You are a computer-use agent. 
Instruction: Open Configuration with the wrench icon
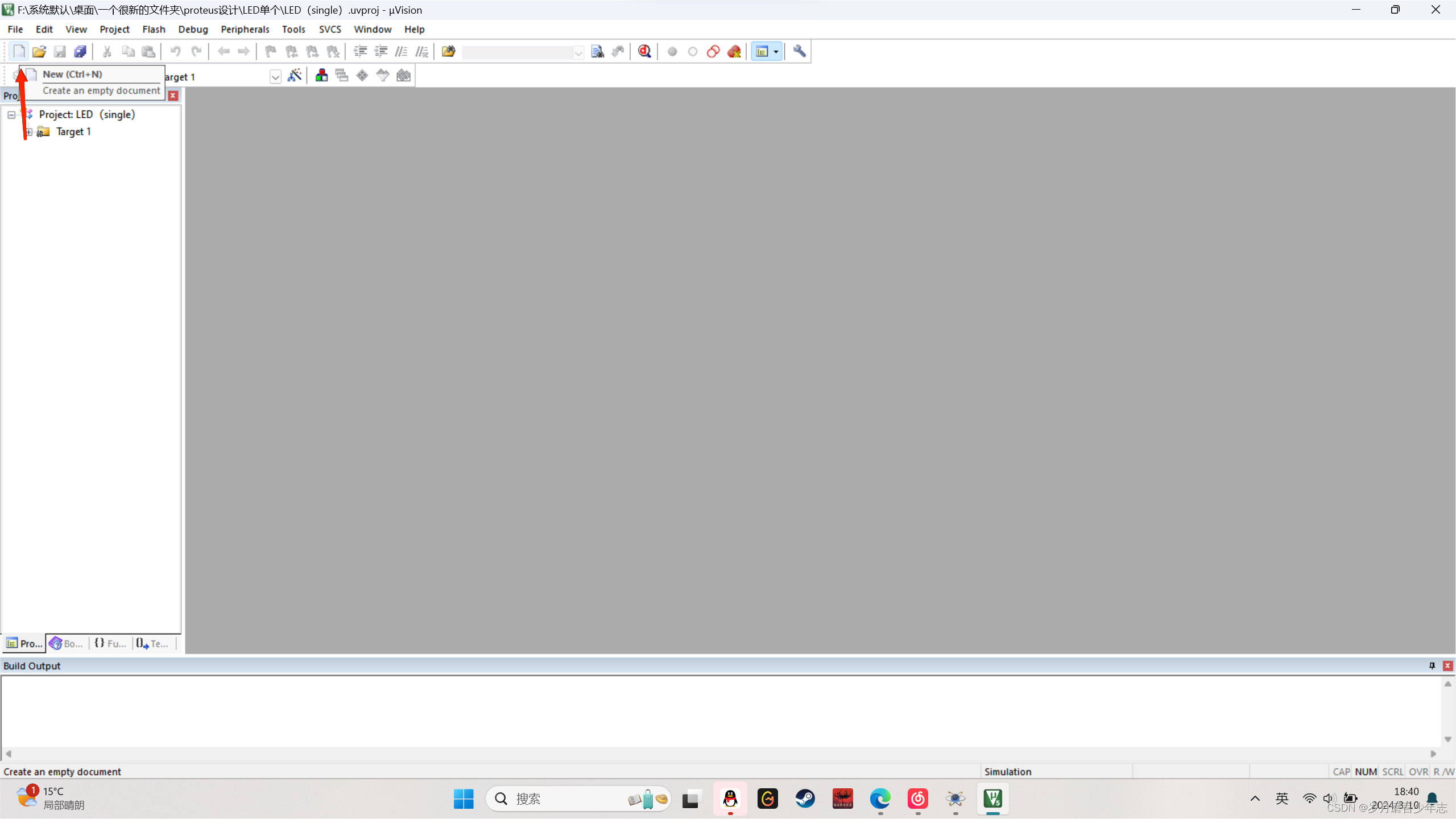(799, 52)
